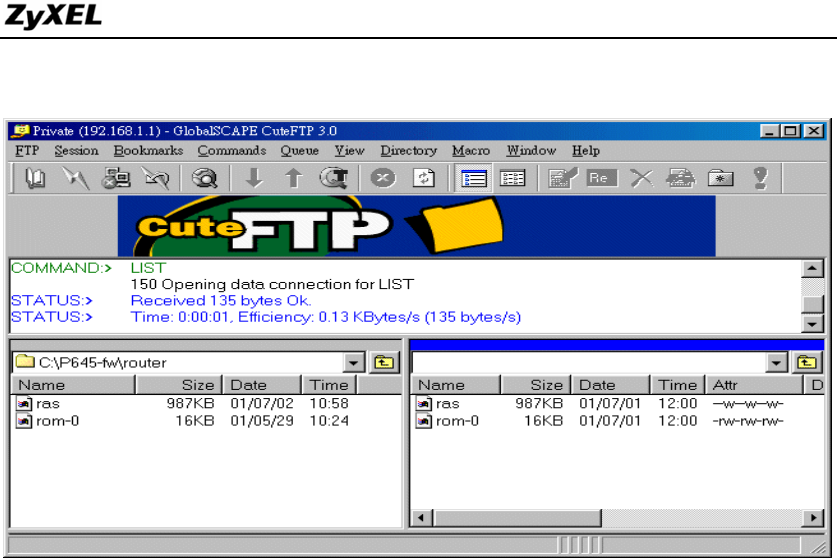Viewport: 837px width, 558px height.
Task: Click the remote -rw-rw-rw- attribute value
Action: [x=747, y=421]
